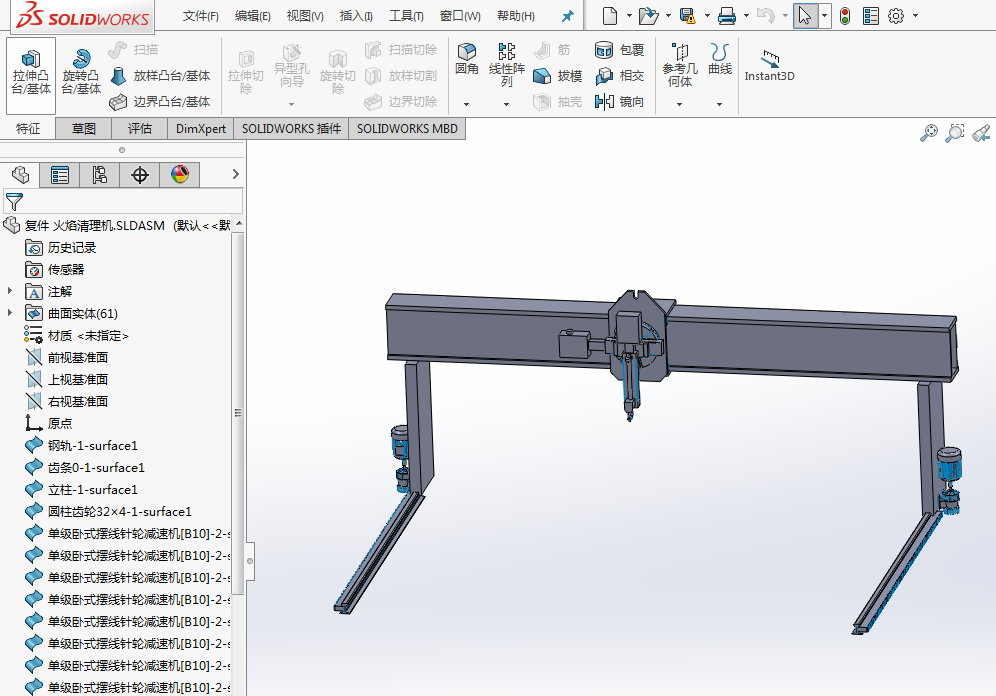Open the Fillet (圆角) dropdown arrow
The image size is (996, 696).
point(466,104)
